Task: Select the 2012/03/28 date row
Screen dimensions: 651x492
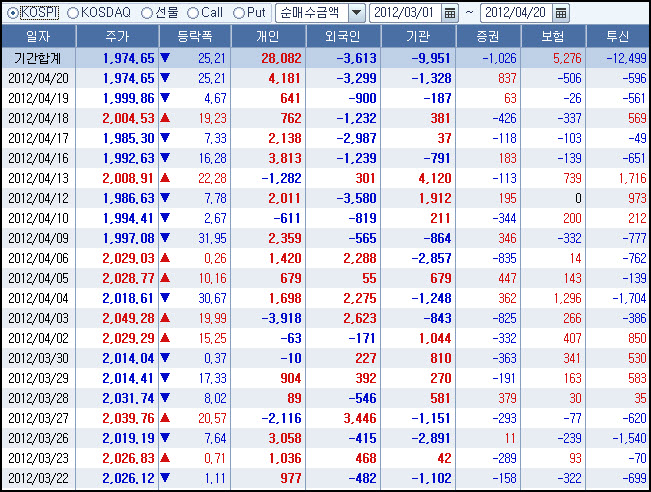Action: point(325,398)
